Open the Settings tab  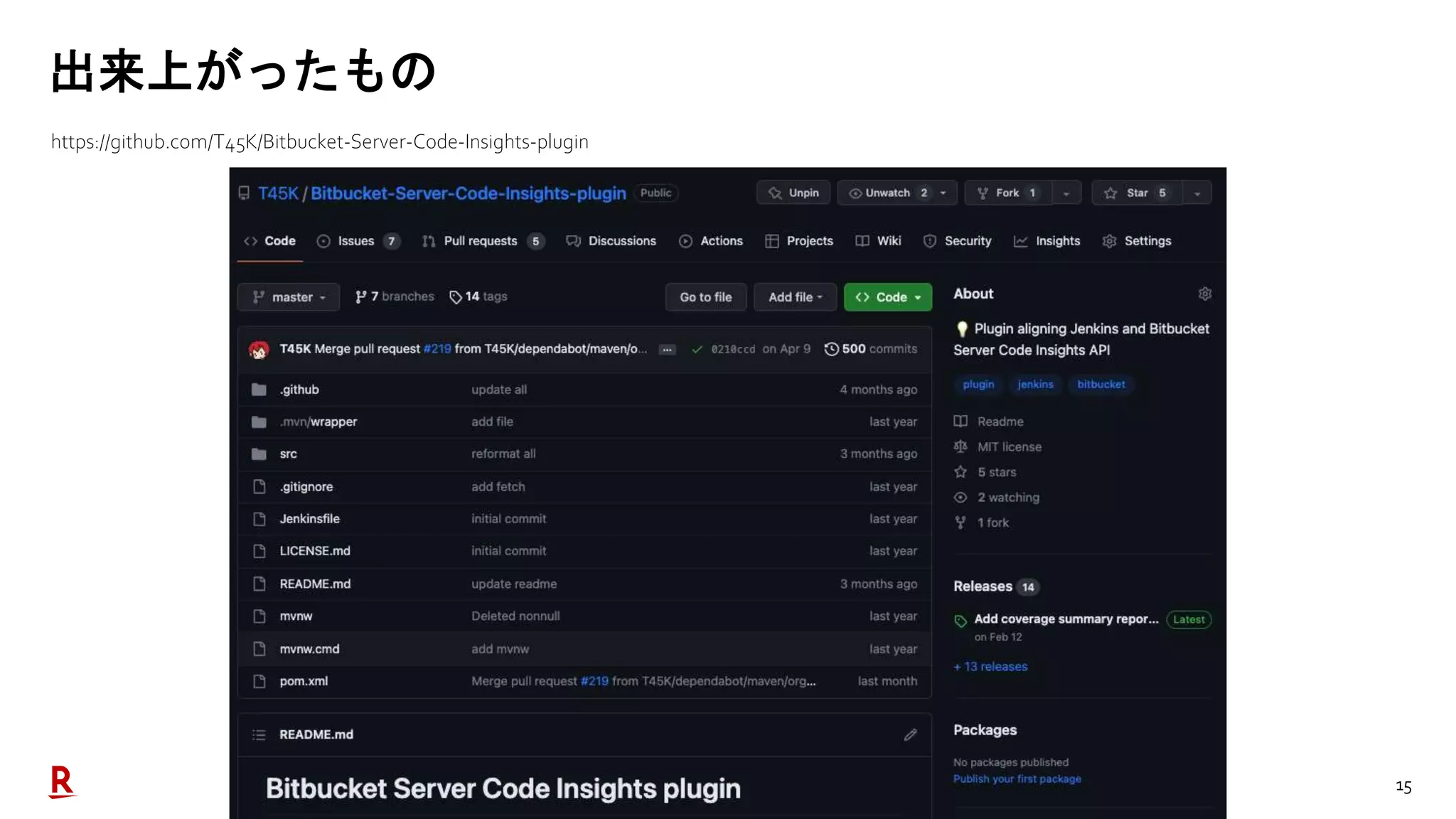[x=1137, y=241]
